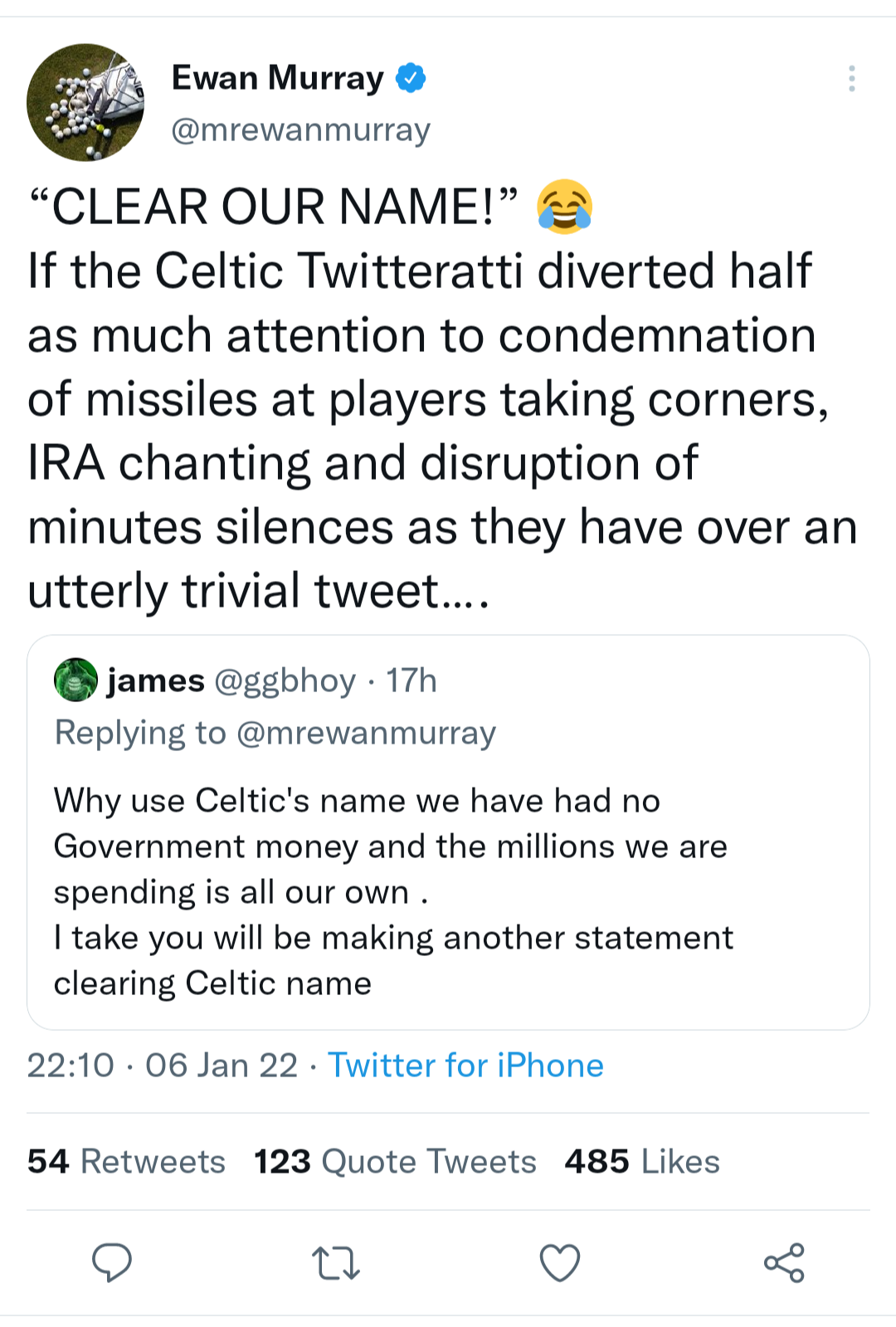
Task: Tap the laughing crying emoji
Action: [564, 206]
